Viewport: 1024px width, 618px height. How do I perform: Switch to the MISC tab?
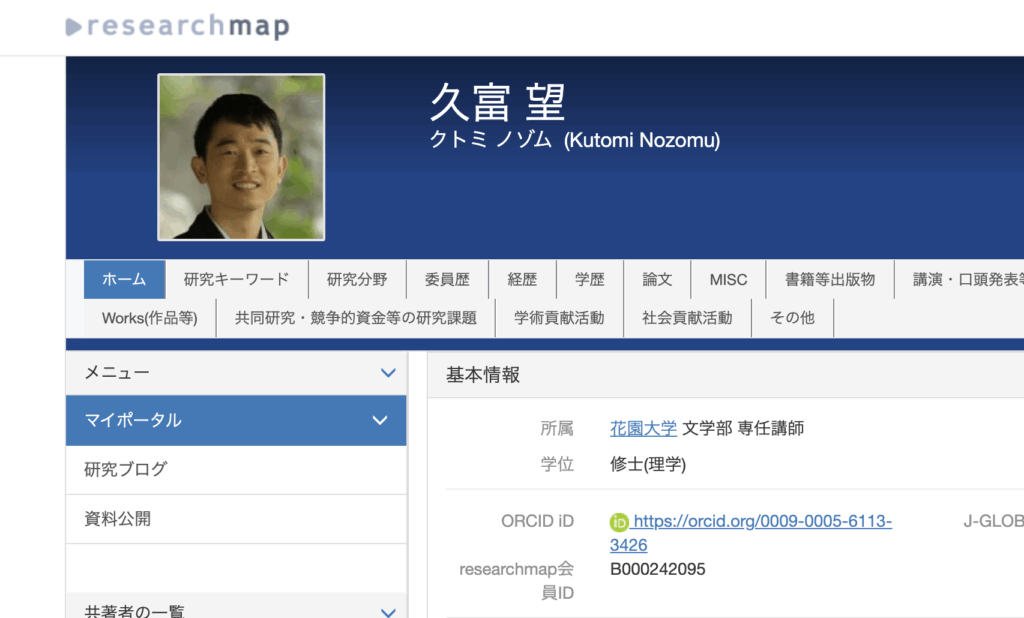(x=728, y=280)
